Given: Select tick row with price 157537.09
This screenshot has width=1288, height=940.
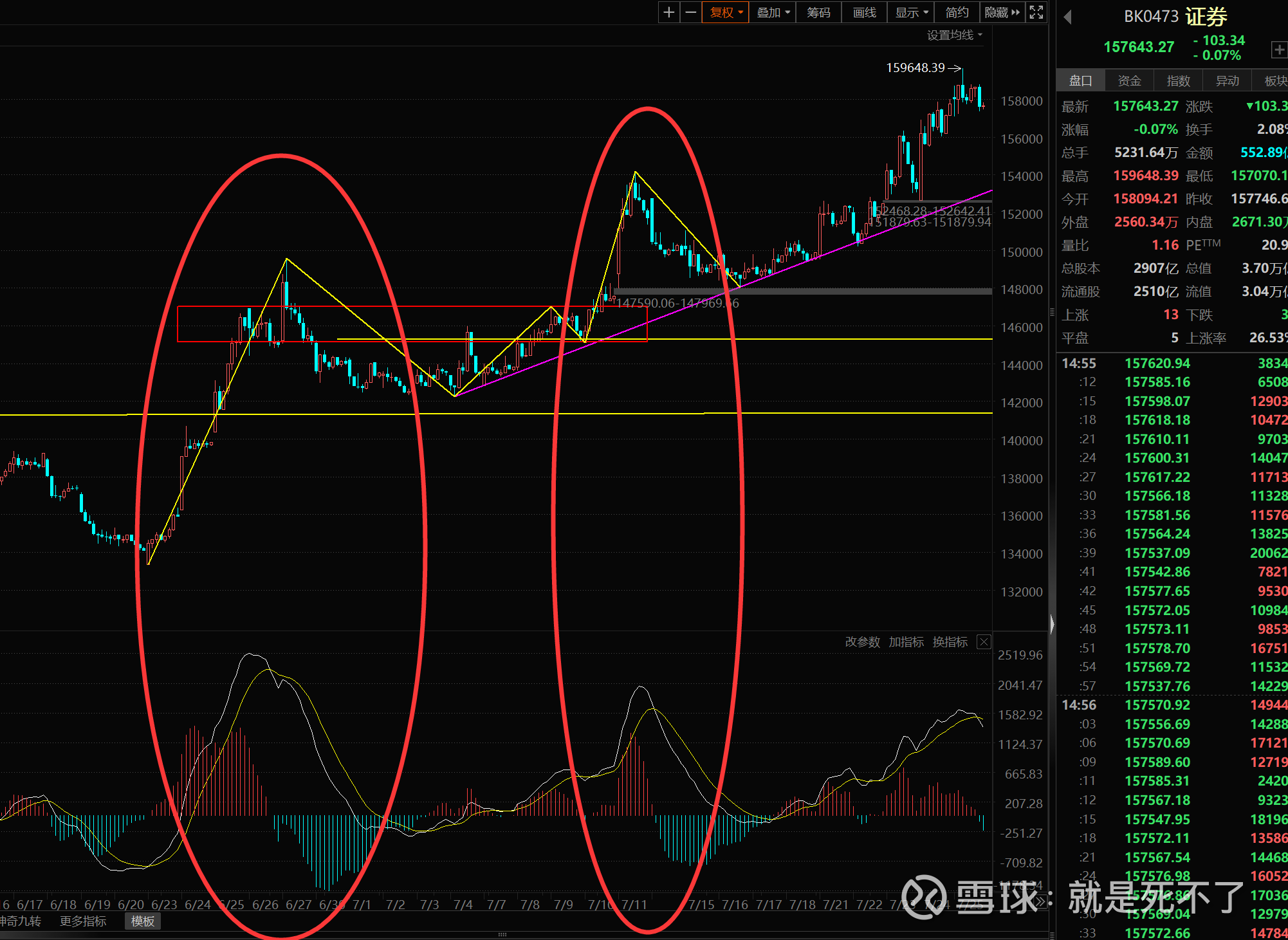Looking at the screenshot, I should tap(1172, 553).
